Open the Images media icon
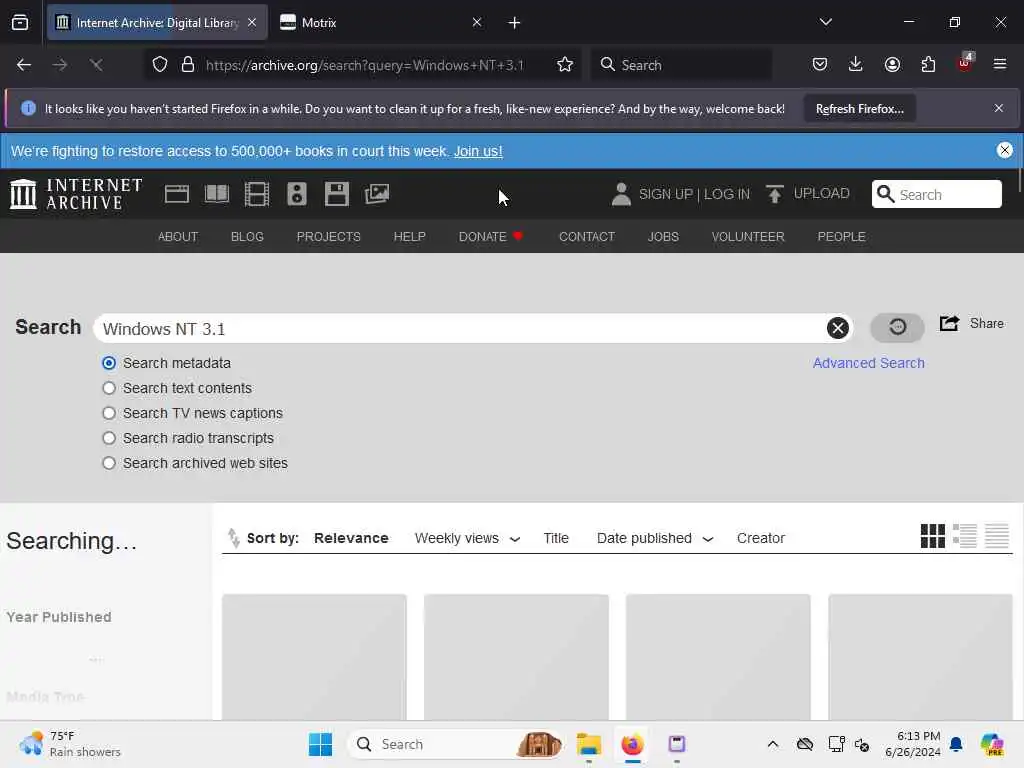This screenshot has height=768, width=1024. click(377, 194)
